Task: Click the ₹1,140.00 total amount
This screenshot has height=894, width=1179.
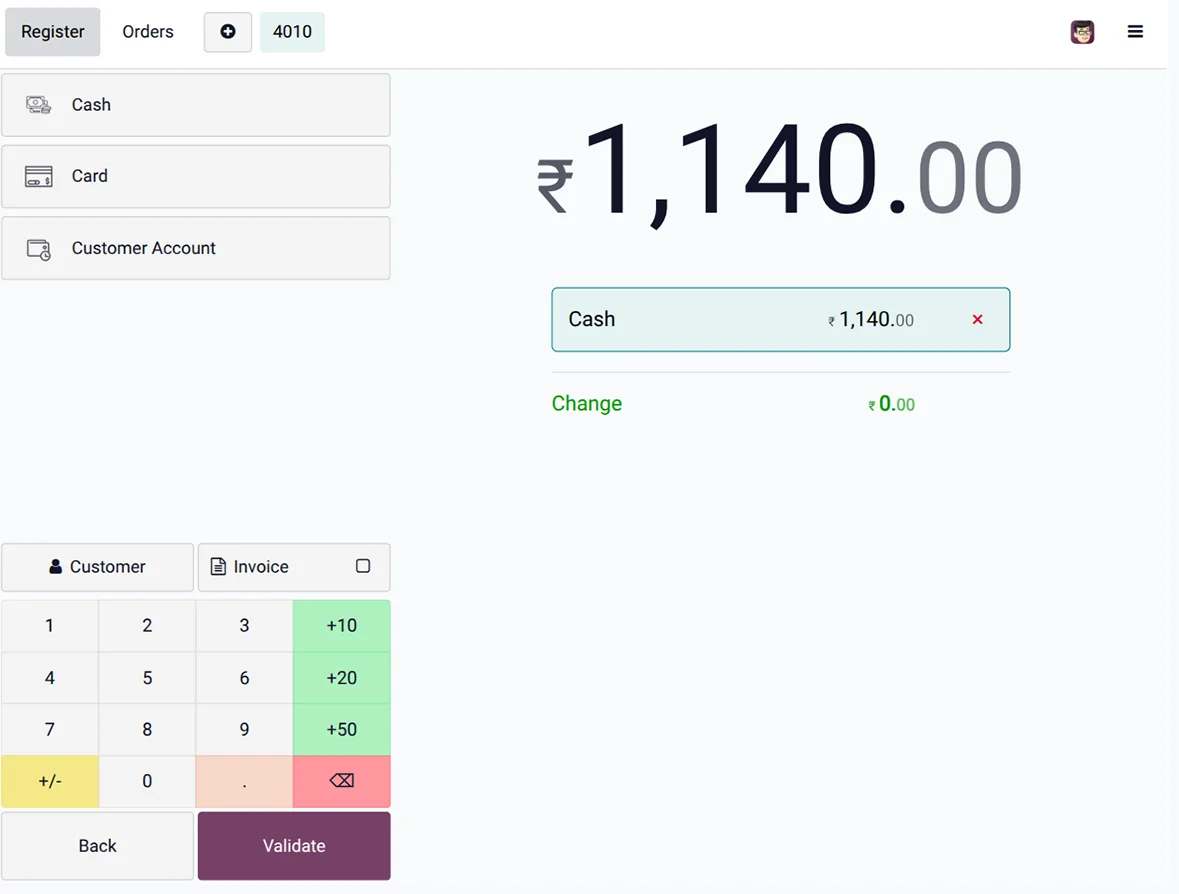Action: 779,174
